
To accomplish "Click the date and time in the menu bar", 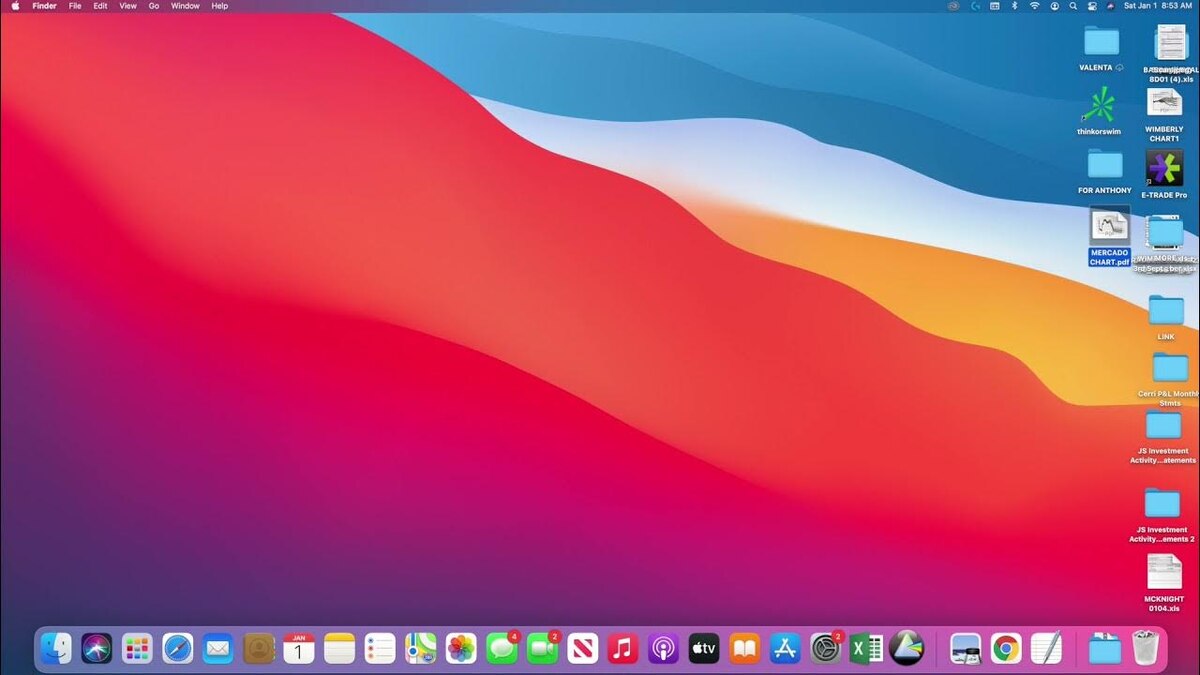I will pos(1158,6).
